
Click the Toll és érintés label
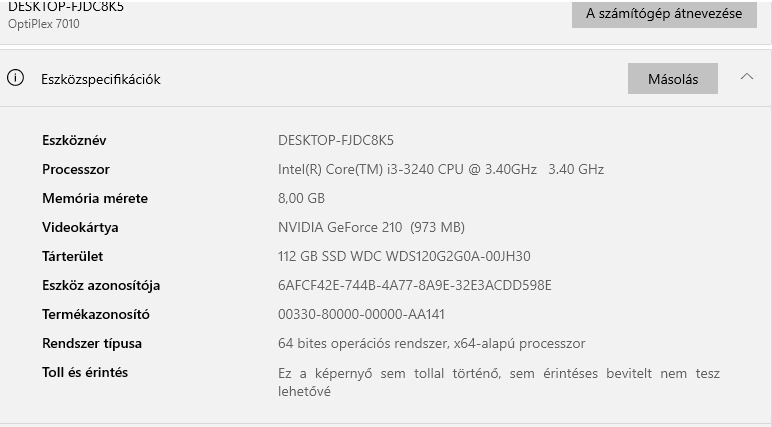85,372
